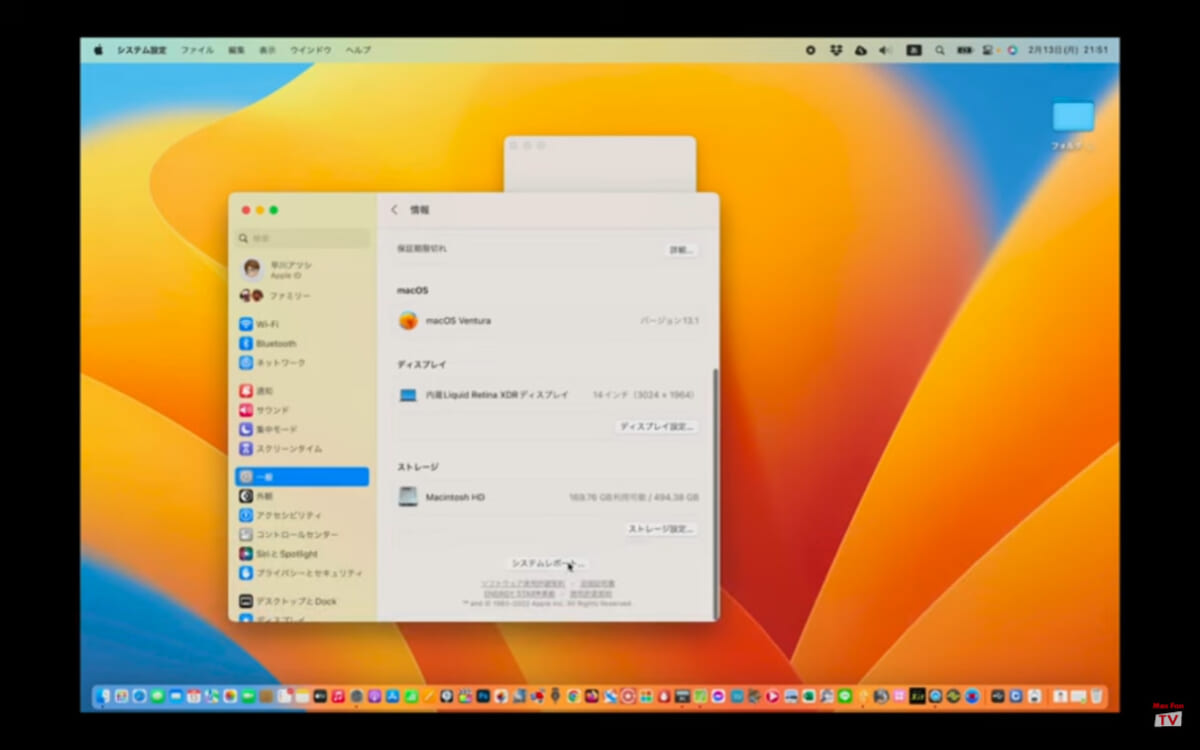Screen dimensions: 1200x750
Task: Click the ストレージ設定... button
Action: 661,529
